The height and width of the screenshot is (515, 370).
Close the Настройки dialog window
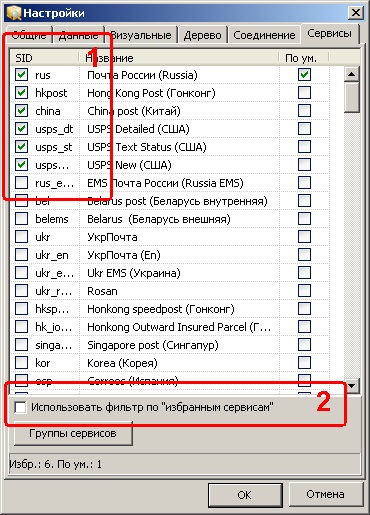356,13
